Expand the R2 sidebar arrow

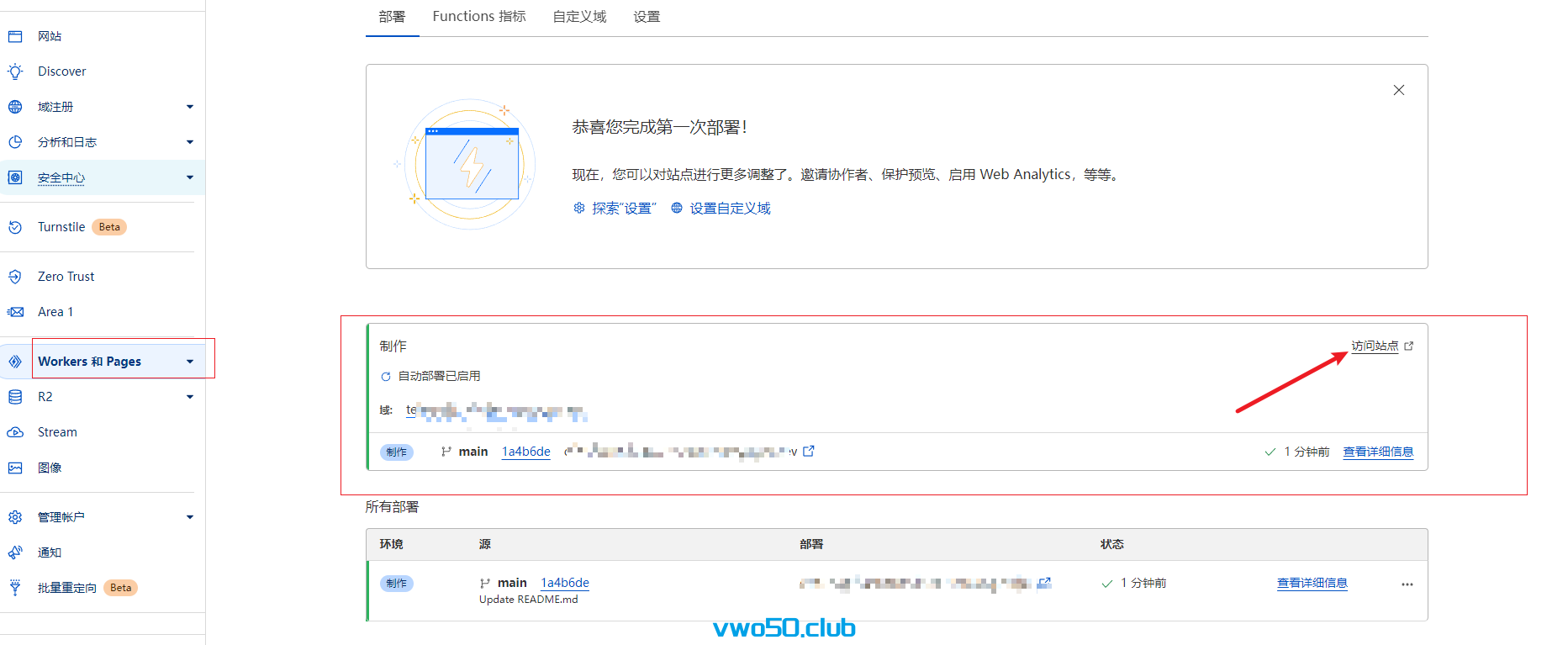pos(190,397)
